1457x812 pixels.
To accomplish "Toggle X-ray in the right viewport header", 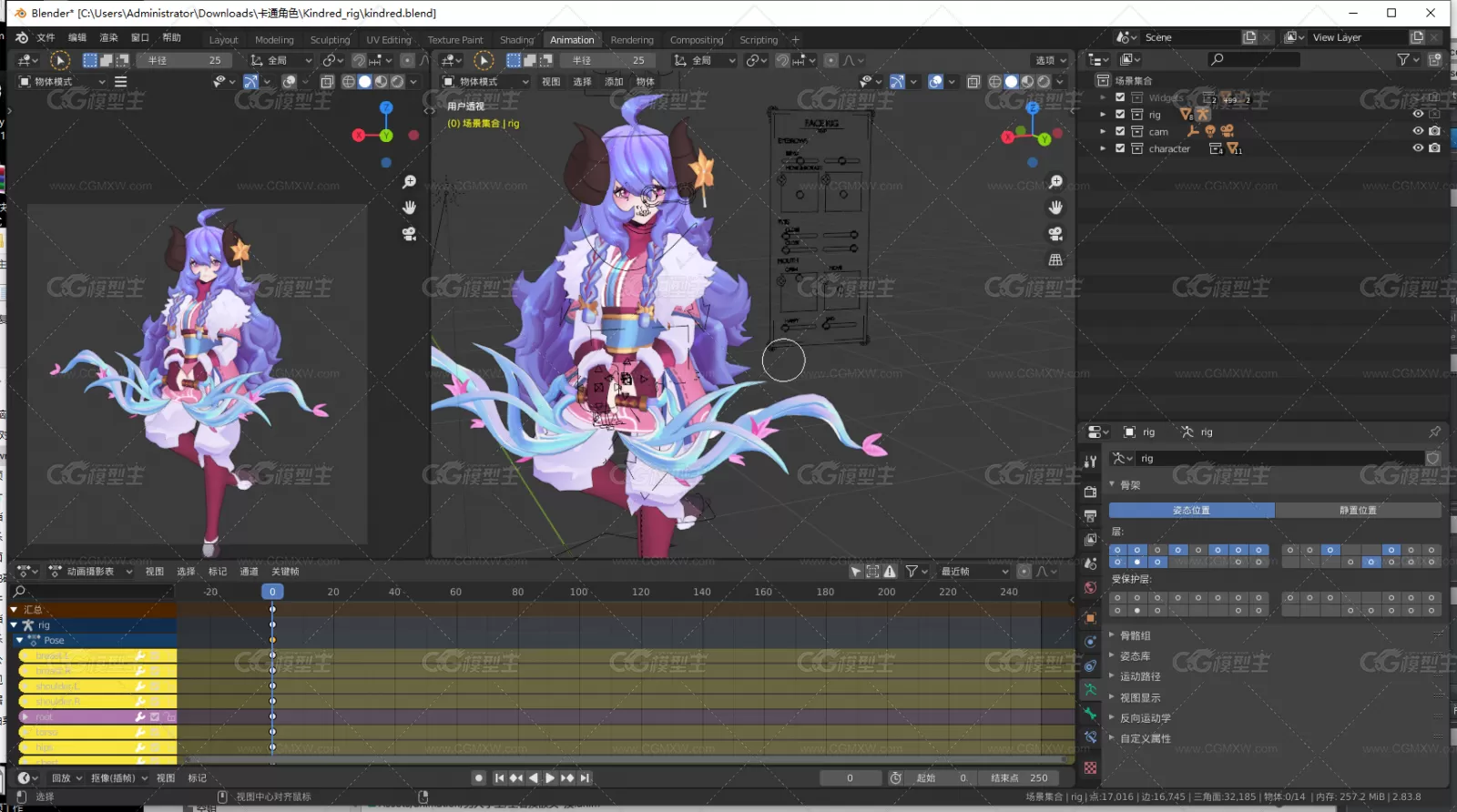I will coord(973,82).
